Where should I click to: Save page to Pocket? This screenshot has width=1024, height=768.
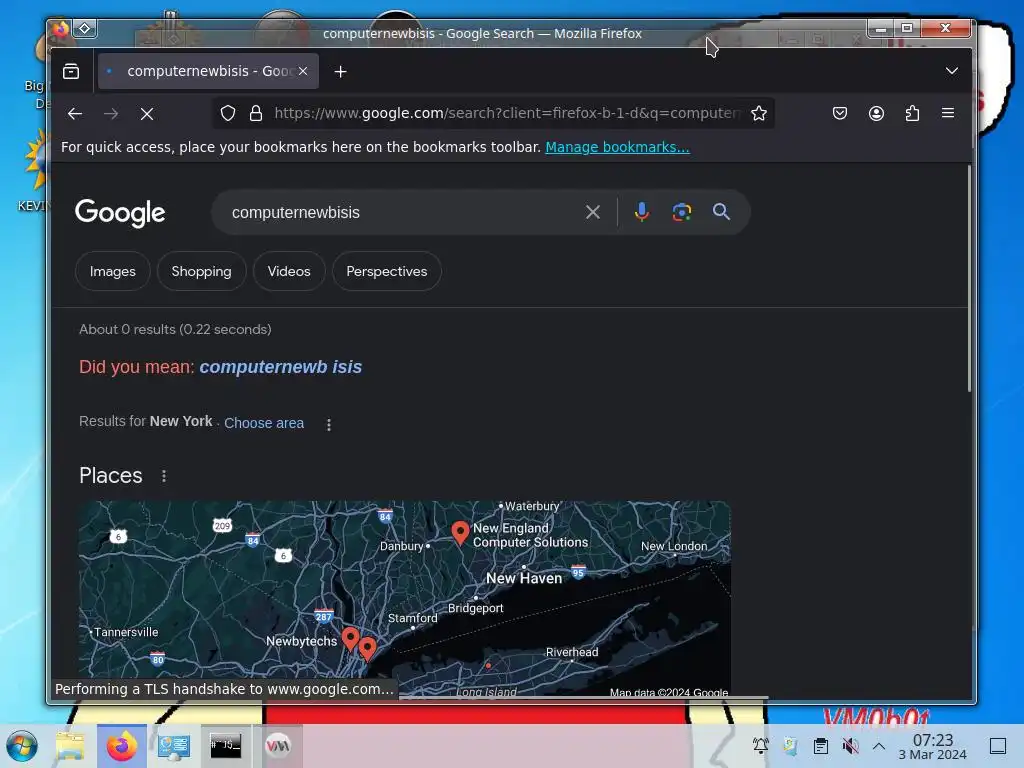[840, 113]
